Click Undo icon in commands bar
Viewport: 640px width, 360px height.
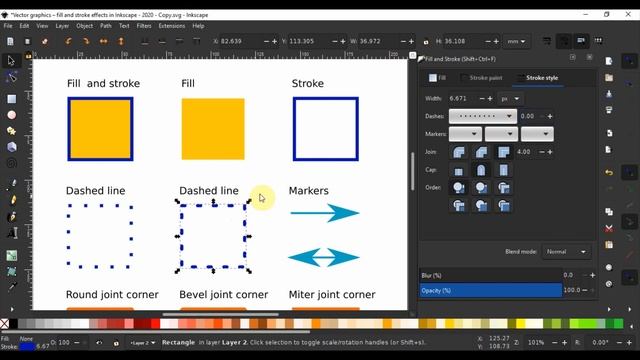[609, 172]
